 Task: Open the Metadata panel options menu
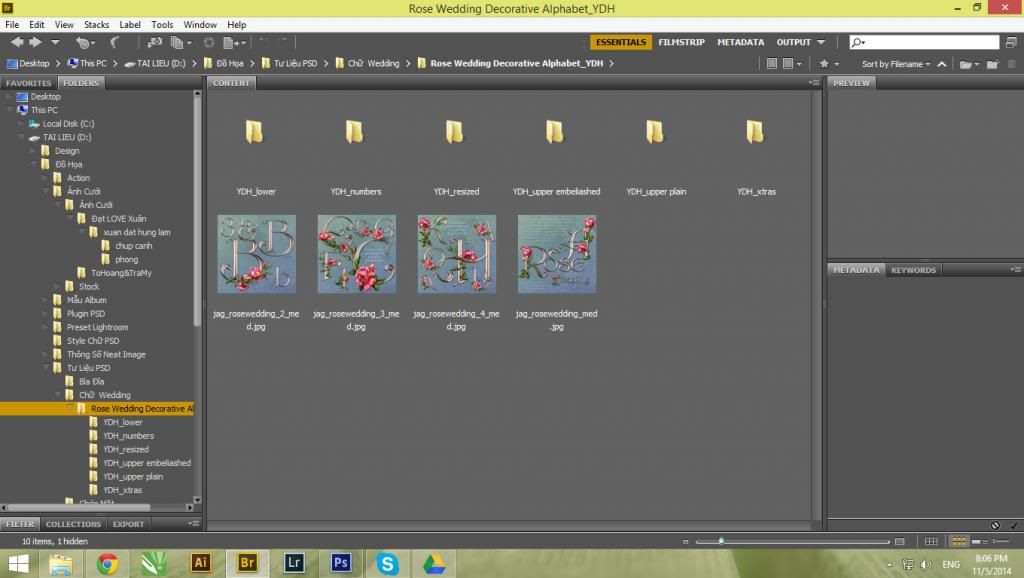tap(1015, 270)
